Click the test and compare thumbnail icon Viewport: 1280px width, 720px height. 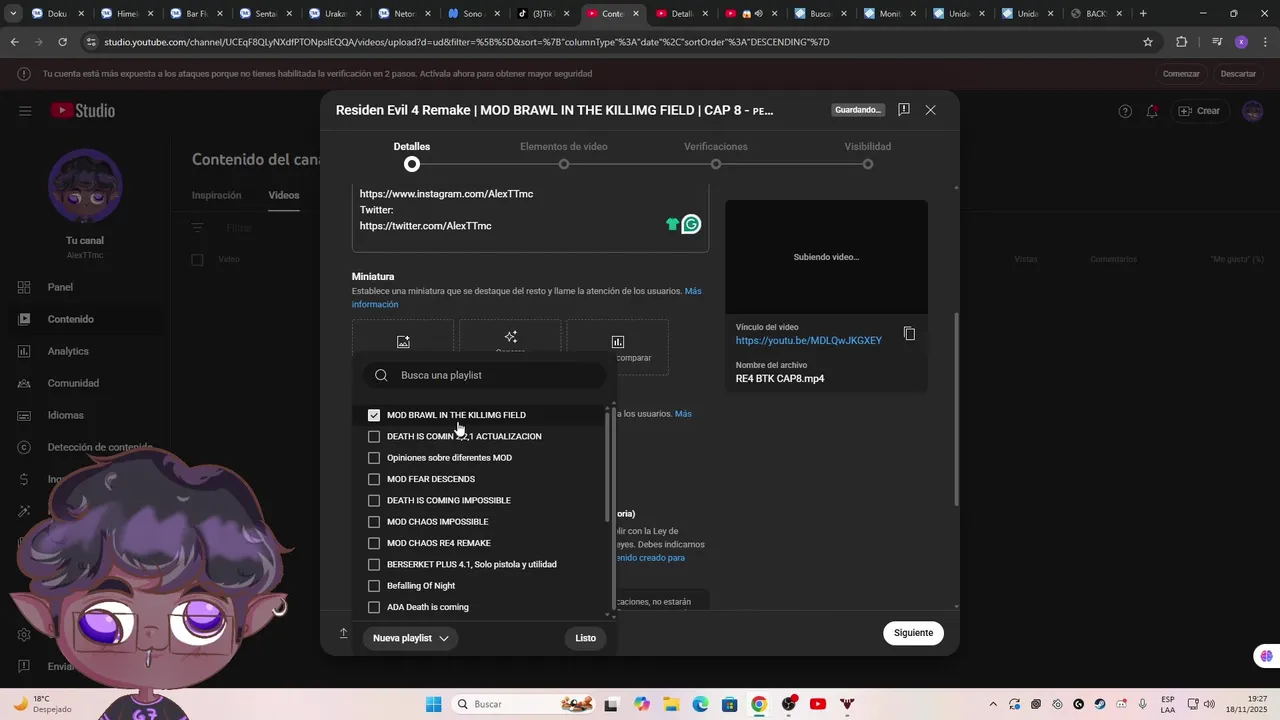(618, 342)
